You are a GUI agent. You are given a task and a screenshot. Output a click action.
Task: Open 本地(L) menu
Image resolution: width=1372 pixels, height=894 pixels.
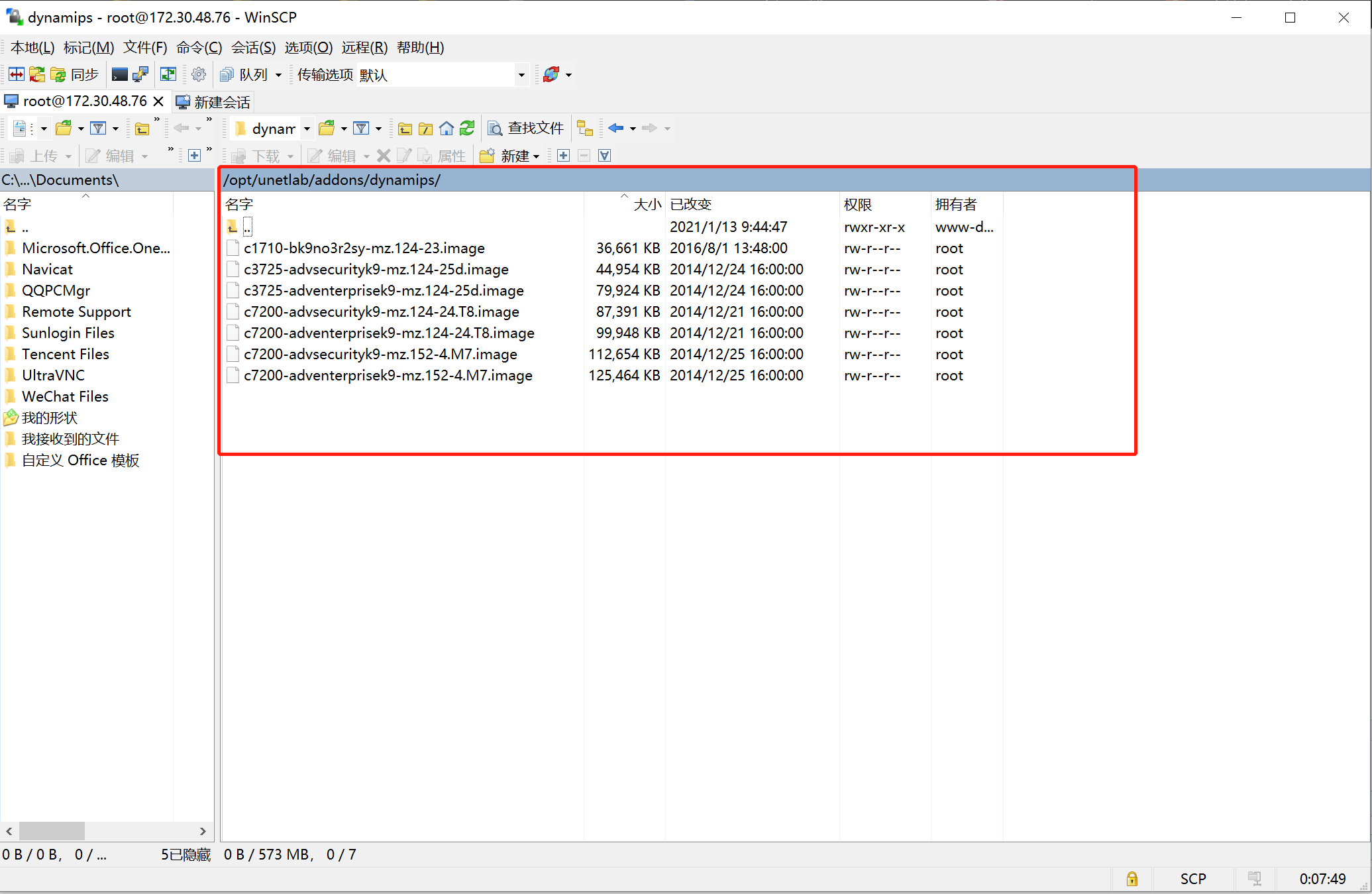point(32,48)
